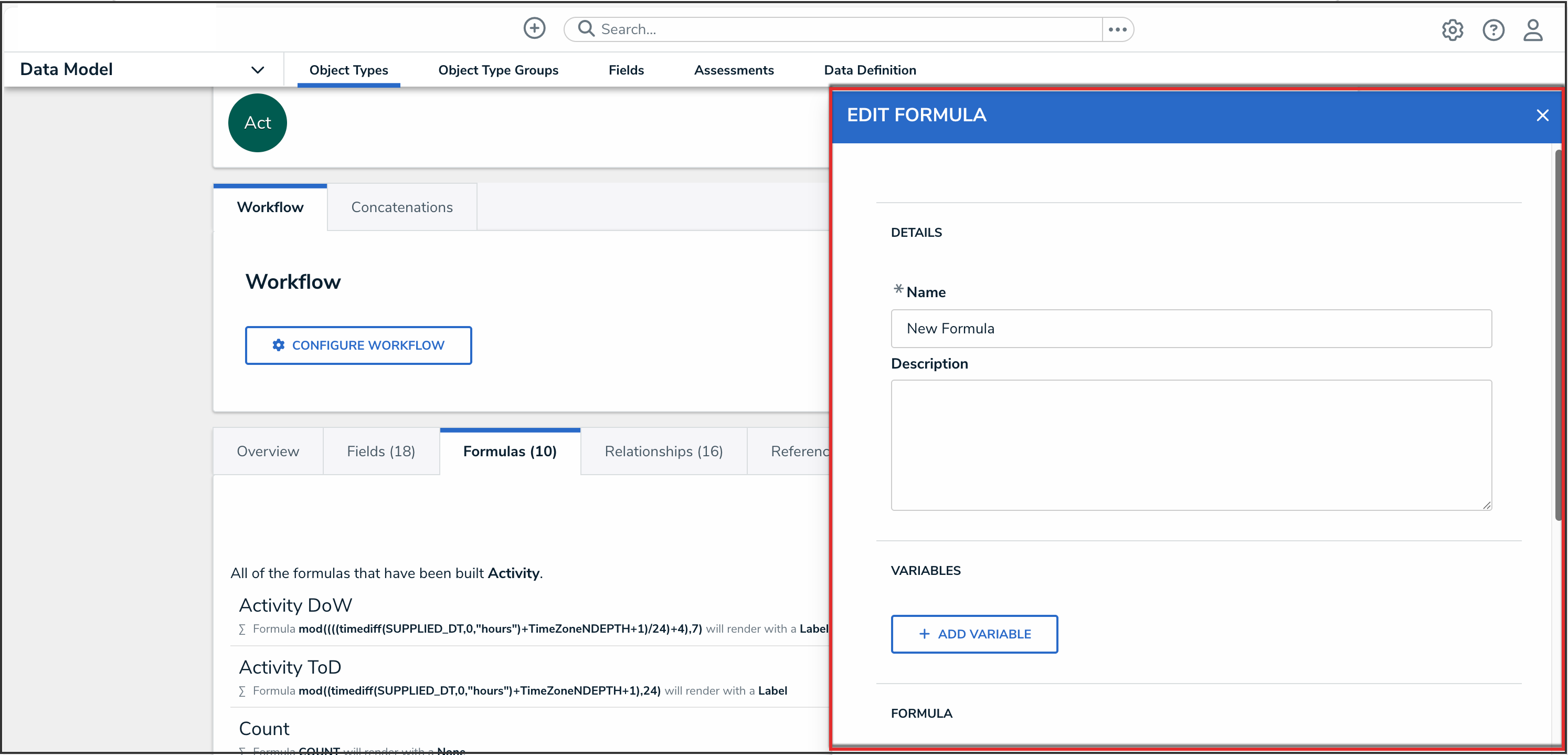Open the Activity ToD formula

(290, 667)
